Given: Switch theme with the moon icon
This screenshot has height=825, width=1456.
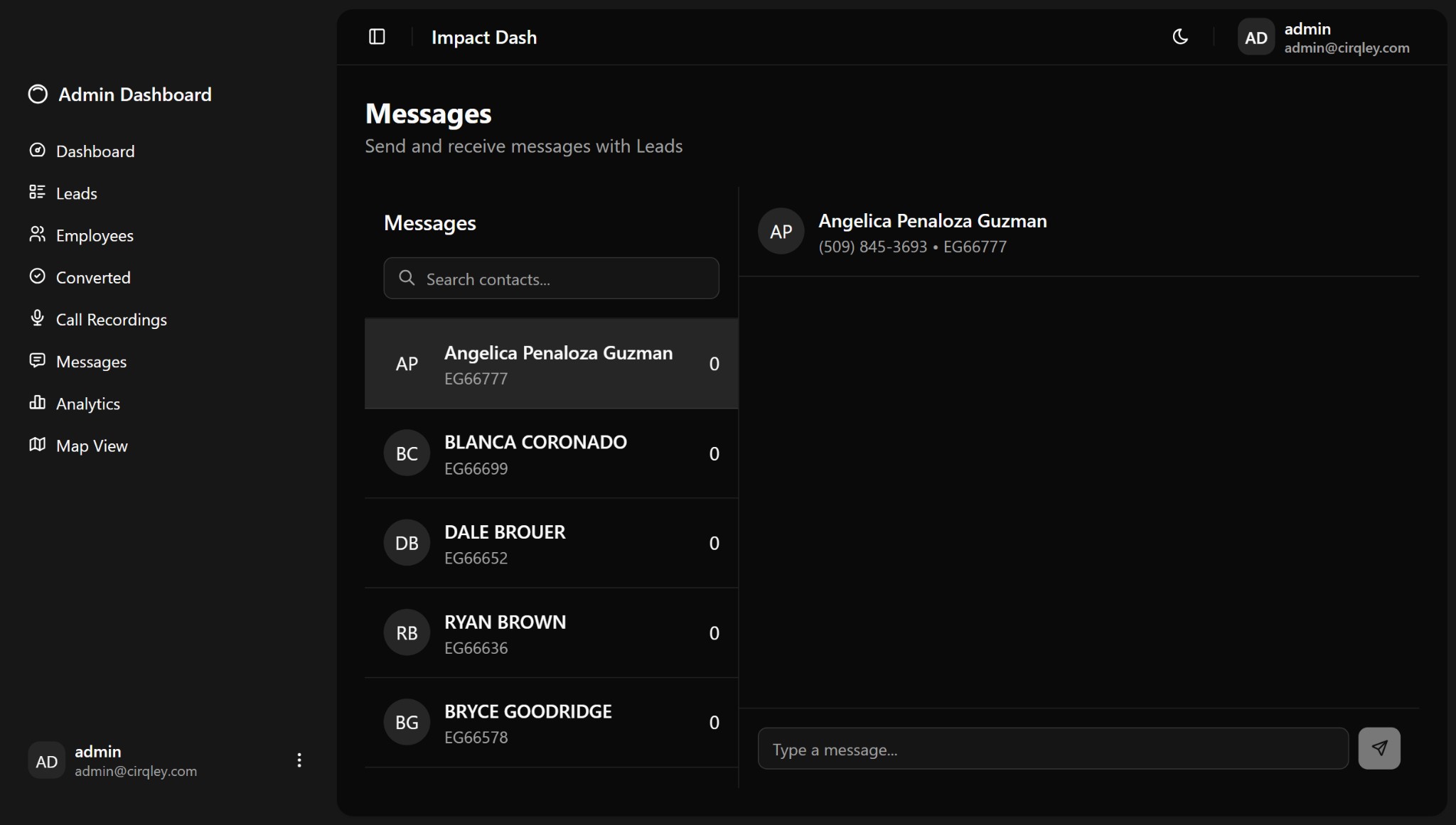Looking at the screenshot, I should pyautogui.click(x=1180, y=37).
